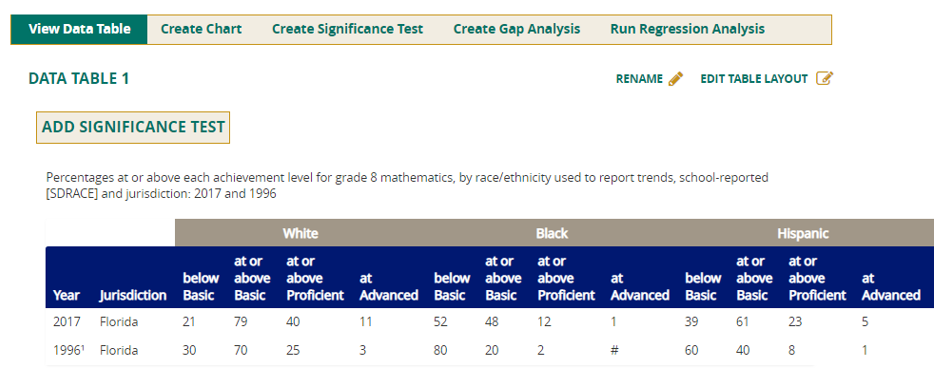The height and width of the screenshot is (368, 945).
Task: Click the 2017 year row cell
Action: click(x=65, y=322)
